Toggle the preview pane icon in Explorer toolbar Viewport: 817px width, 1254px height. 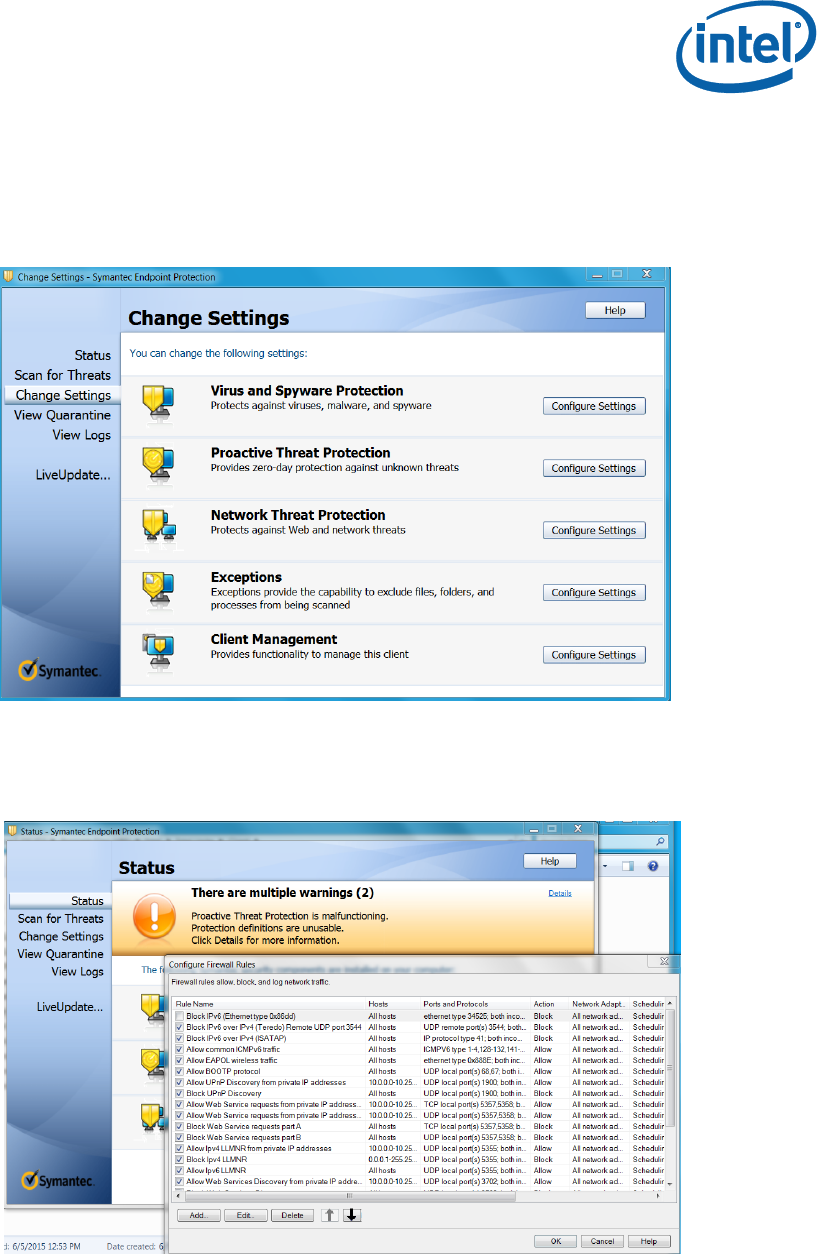pyautogui.click(x=626, y=865)
